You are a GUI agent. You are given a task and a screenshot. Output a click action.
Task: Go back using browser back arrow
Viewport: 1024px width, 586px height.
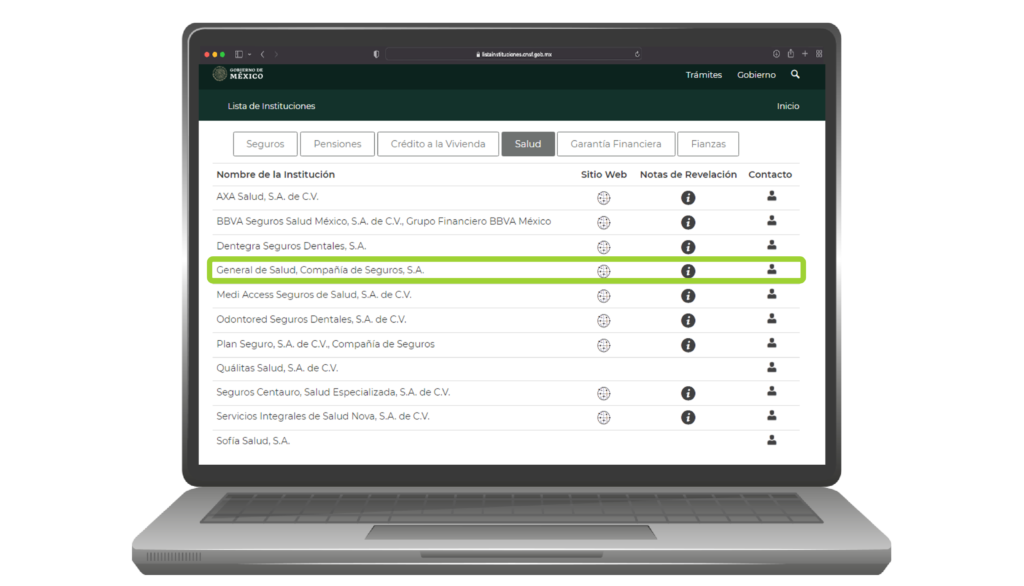coord(263,54)
